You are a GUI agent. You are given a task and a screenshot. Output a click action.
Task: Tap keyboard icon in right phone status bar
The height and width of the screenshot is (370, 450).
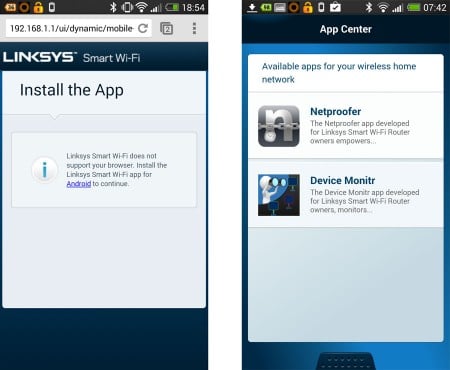[280, 7]
